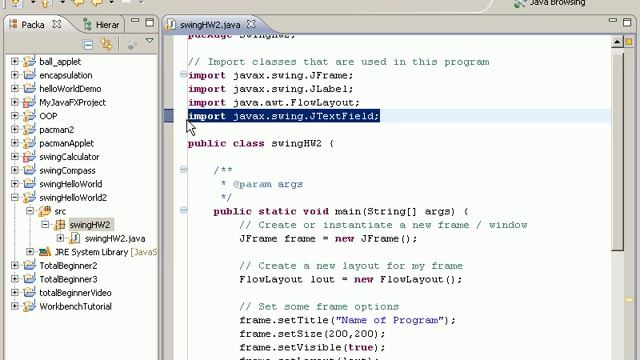640x360 pixels.
Task: Select swingHelloWorld project folder icon
Action: click(x=29, y=184)
